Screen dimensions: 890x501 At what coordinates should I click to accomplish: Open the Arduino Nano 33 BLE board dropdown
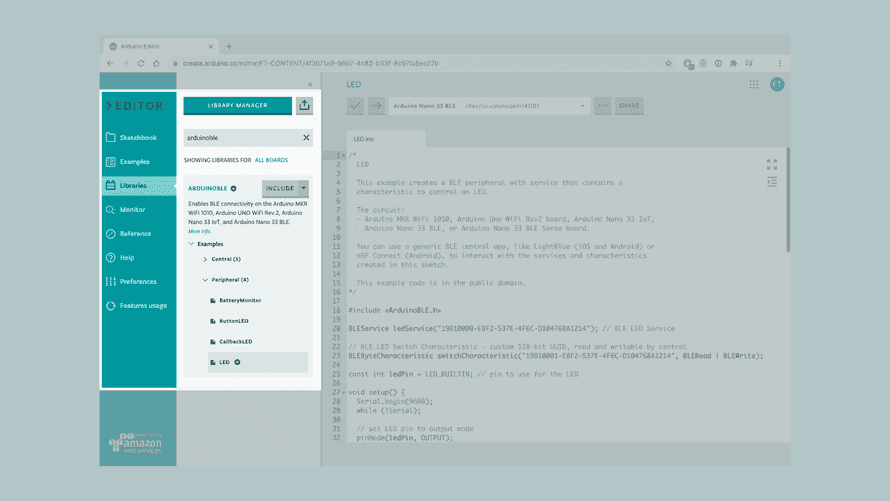tap(489, 106)
